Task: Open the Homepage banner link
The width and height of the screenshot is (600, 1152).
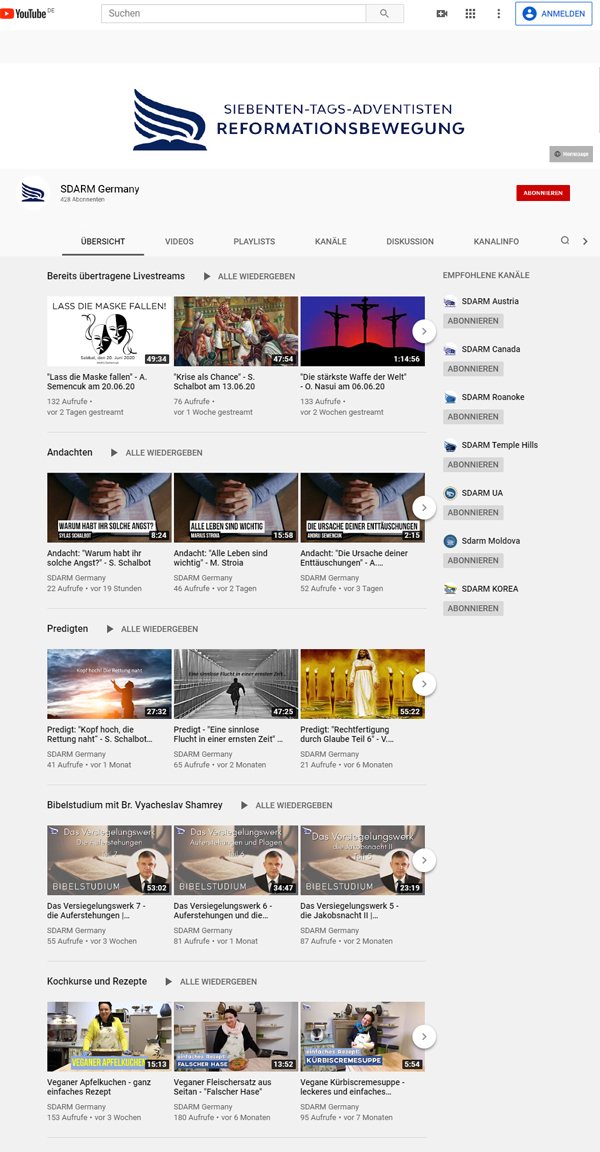Action: point(571,154)
